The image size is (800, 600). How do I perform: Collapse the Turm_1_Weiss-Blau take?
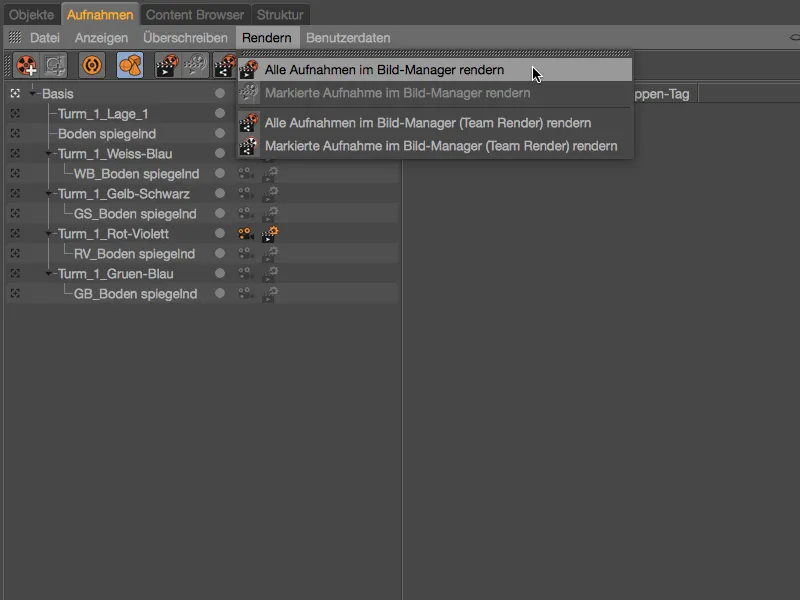(x=48, y=154)
